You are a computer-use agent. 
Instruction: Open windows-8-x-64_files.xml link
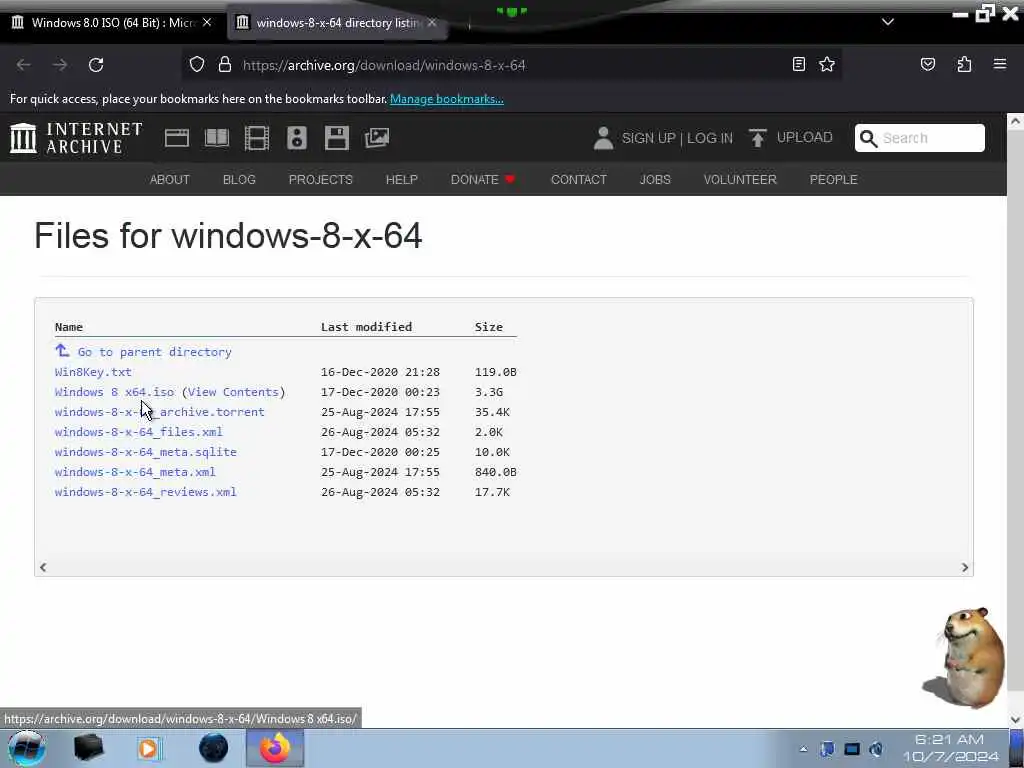(x=138, y=432)
